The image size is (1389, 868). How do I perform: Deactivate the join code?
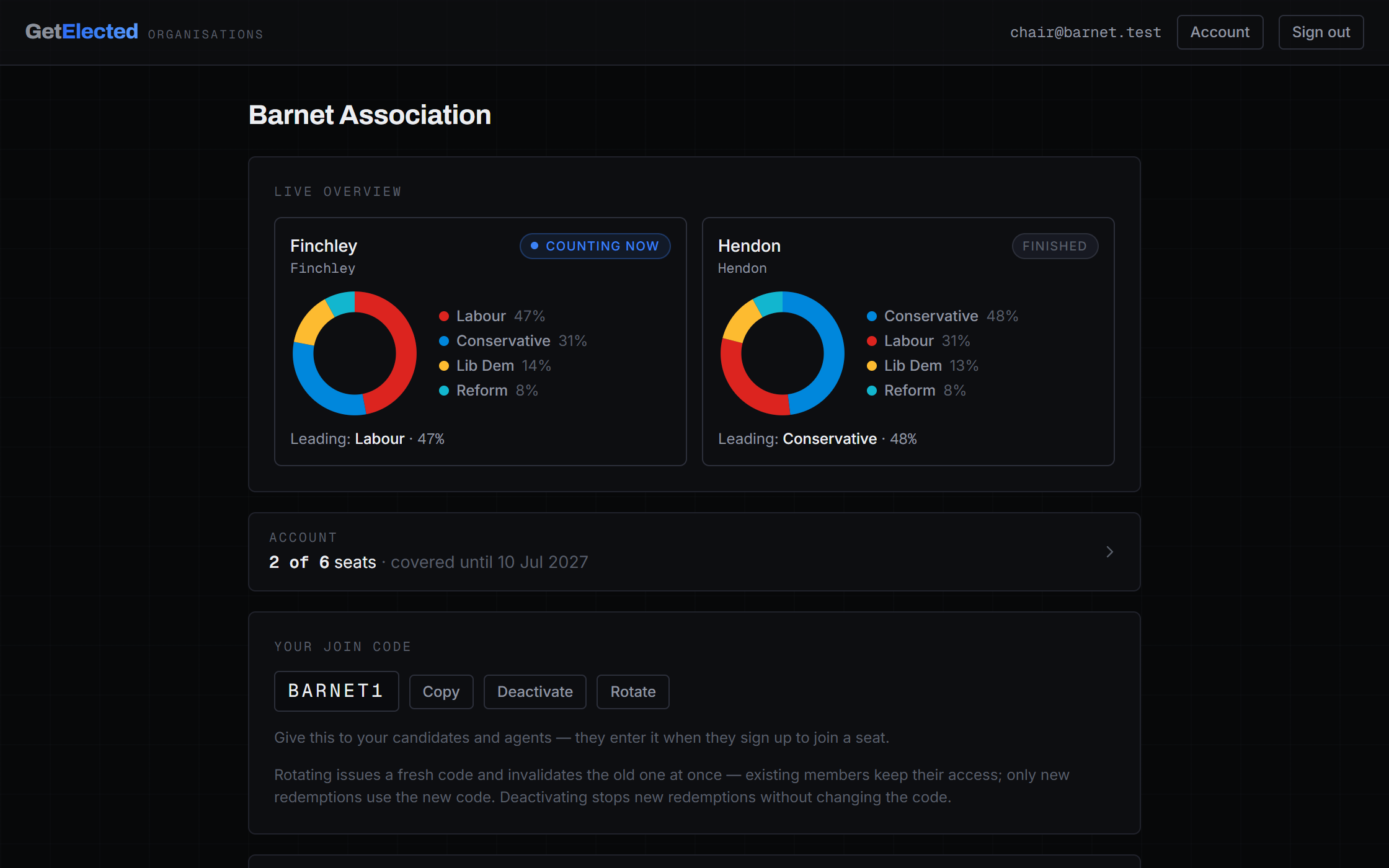point(535,691)
